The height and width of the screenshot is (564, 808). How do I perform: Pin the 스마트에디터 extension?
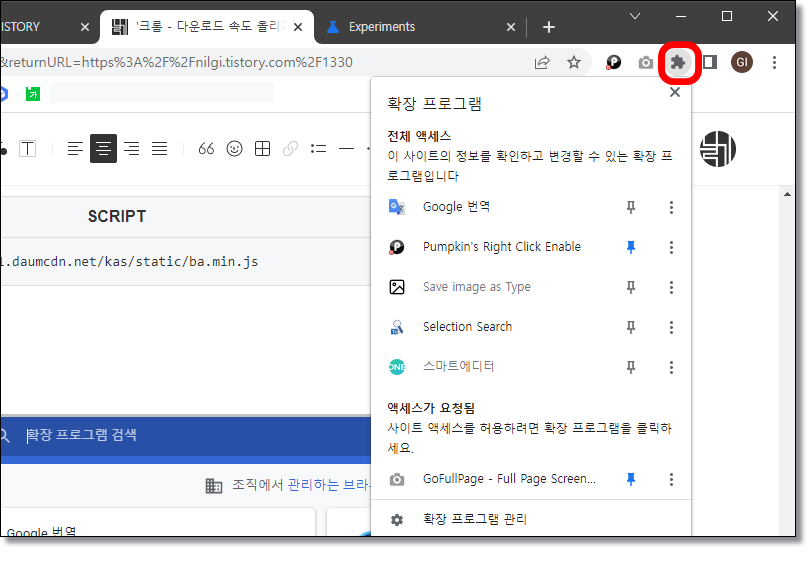[631, 367]
